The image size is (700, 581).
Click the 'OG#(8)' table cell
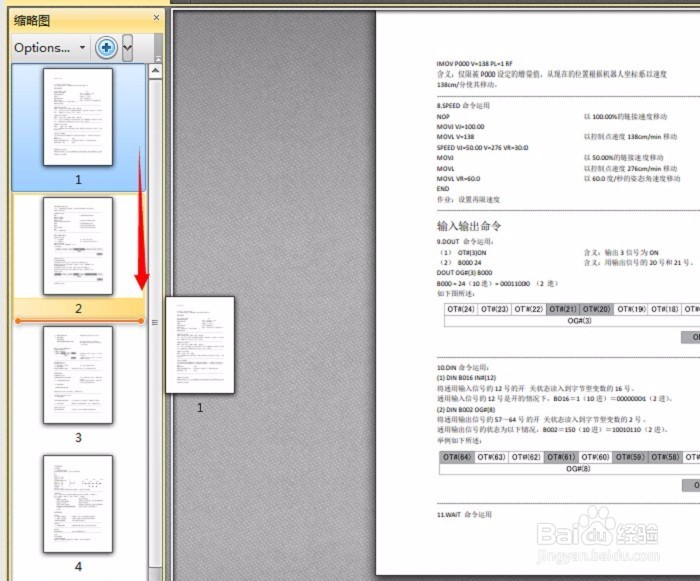(578, 468)
